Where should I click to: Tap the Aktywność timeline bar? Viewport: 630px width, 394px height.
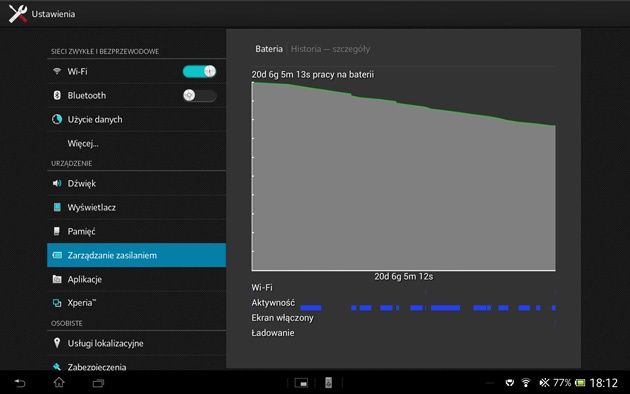[428, 308]
